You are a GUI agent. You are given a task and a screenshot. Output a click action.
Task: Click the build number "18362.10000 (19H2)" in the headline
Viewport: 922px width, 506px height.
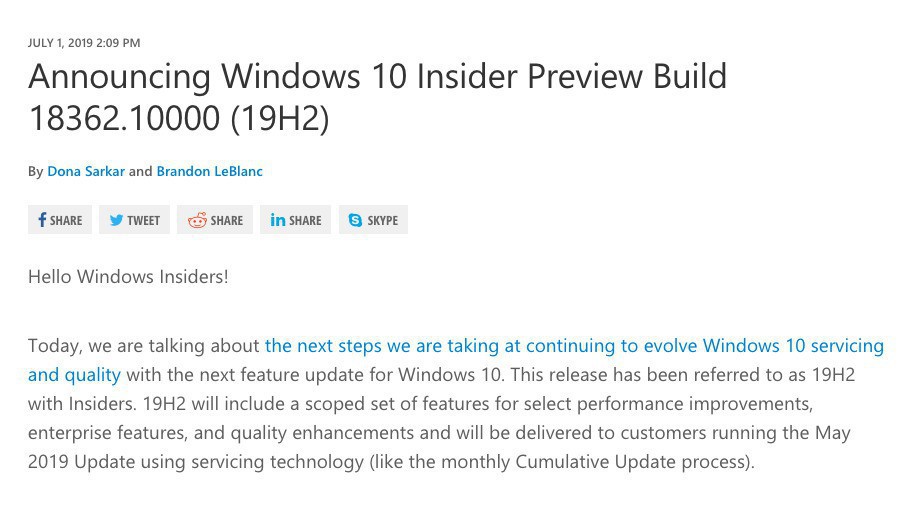pyautogui.click(x=178, y=119)
